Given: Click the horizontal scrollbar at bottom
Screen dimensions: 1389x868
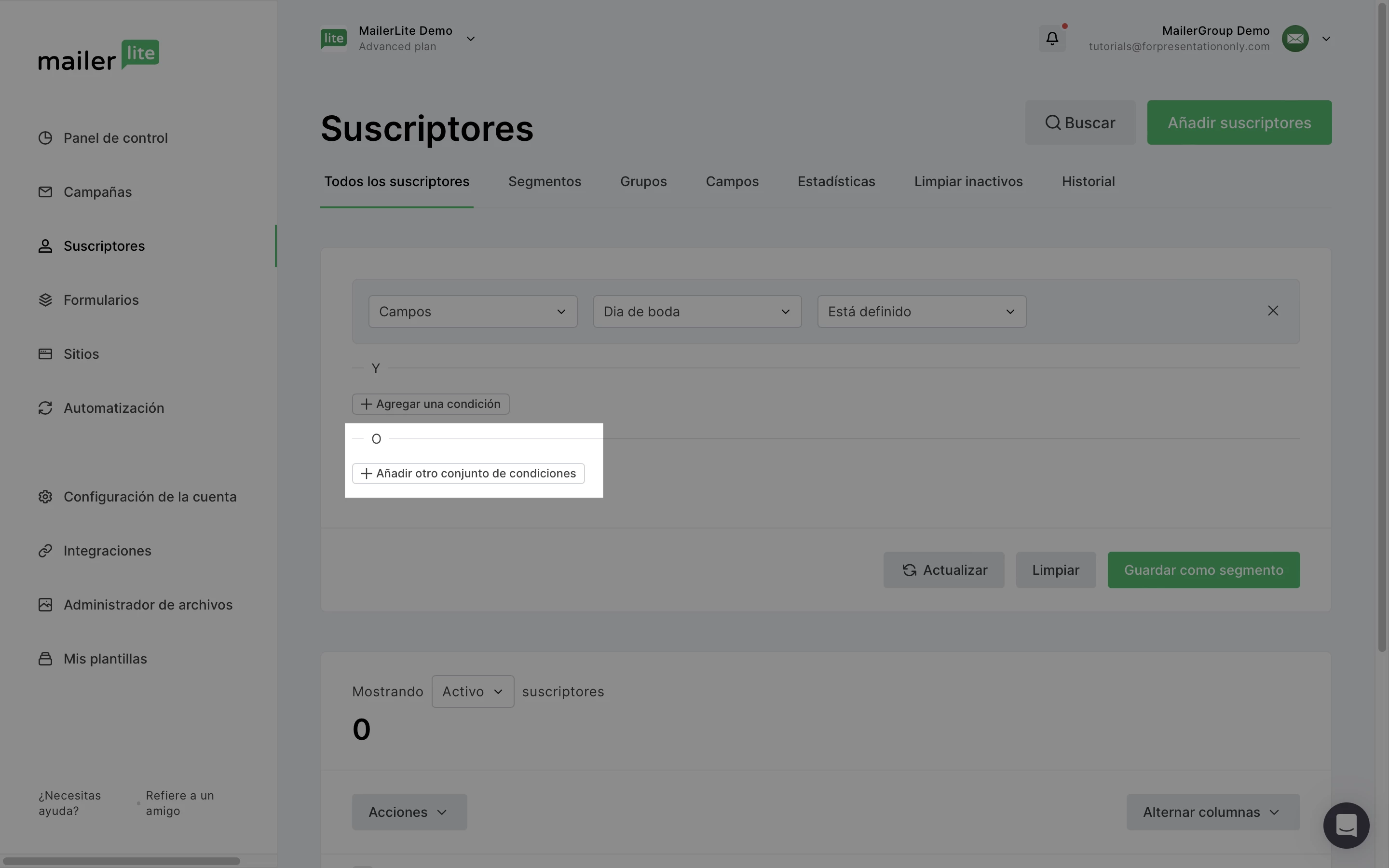Looking at the screenshot, I should tap(122, 861).
